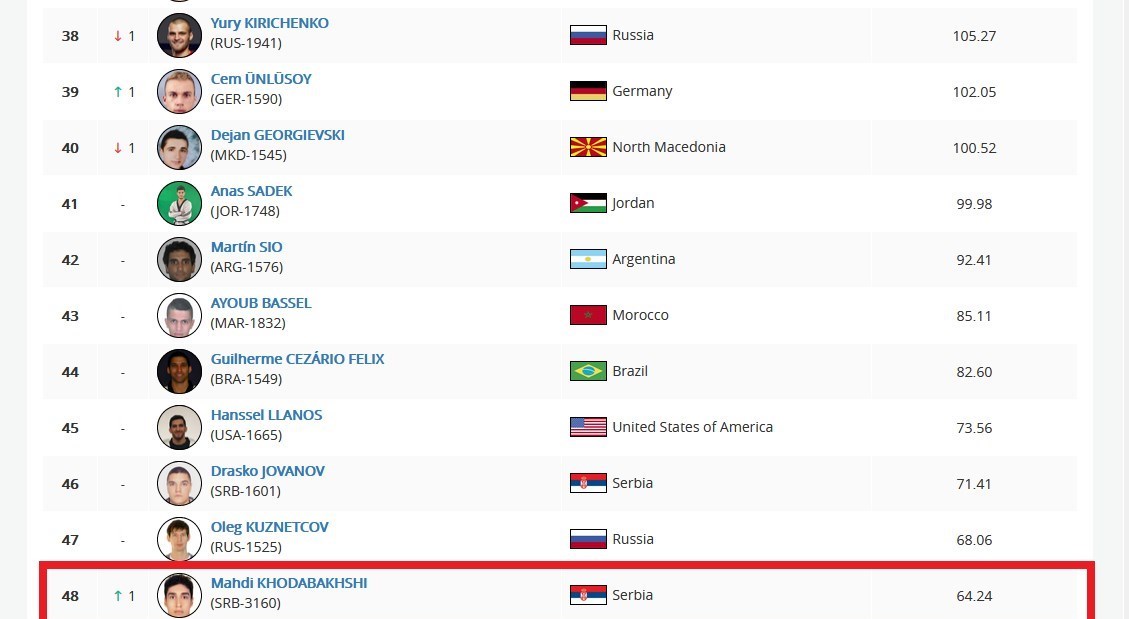This screenshot has height=619, width=1129.
Task: Click the United States of America flag
Action: pyautogui.click(x=588, y=427)
